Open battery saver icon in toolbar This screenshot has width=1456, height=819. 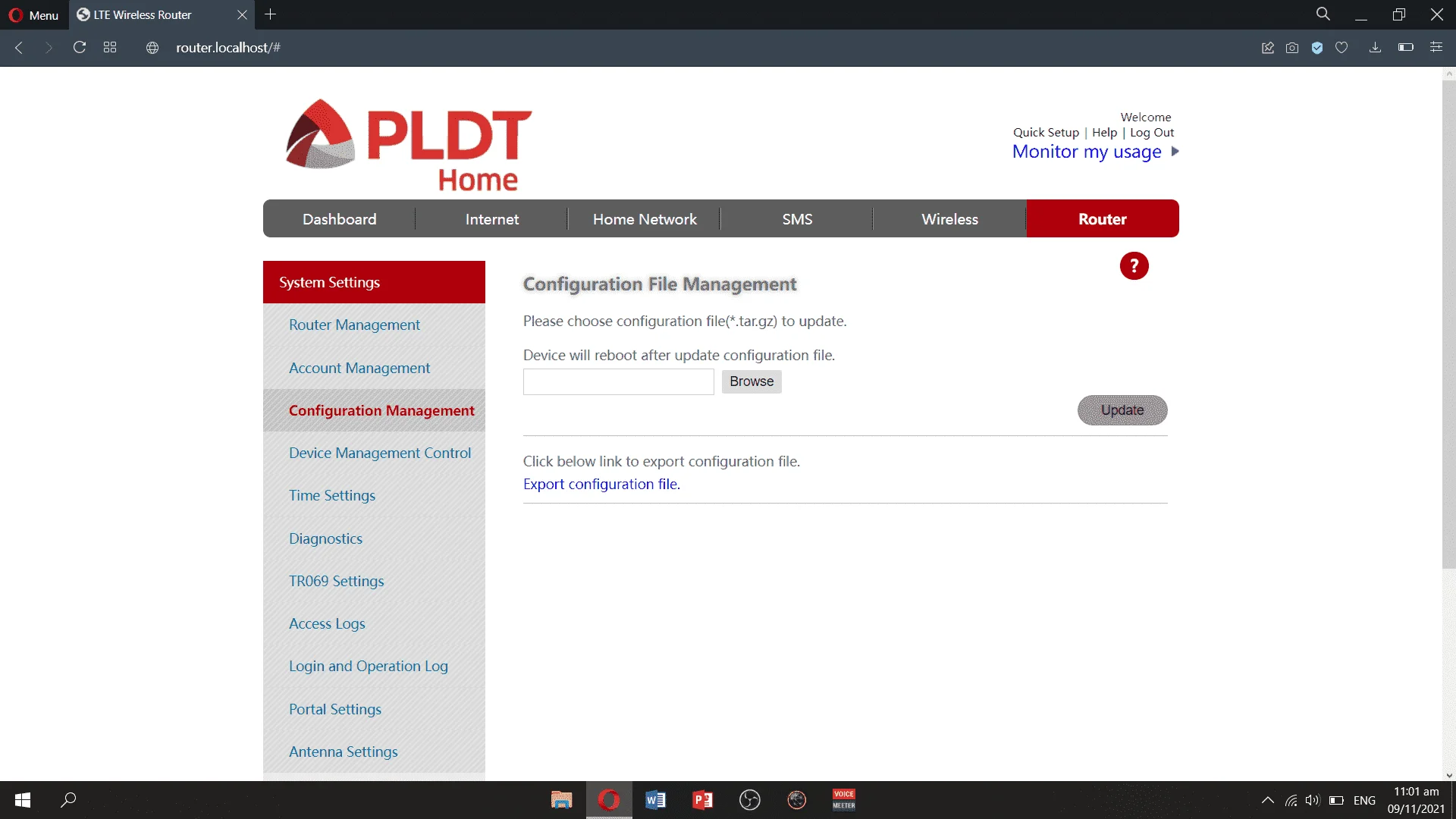tap(1406, 48)
